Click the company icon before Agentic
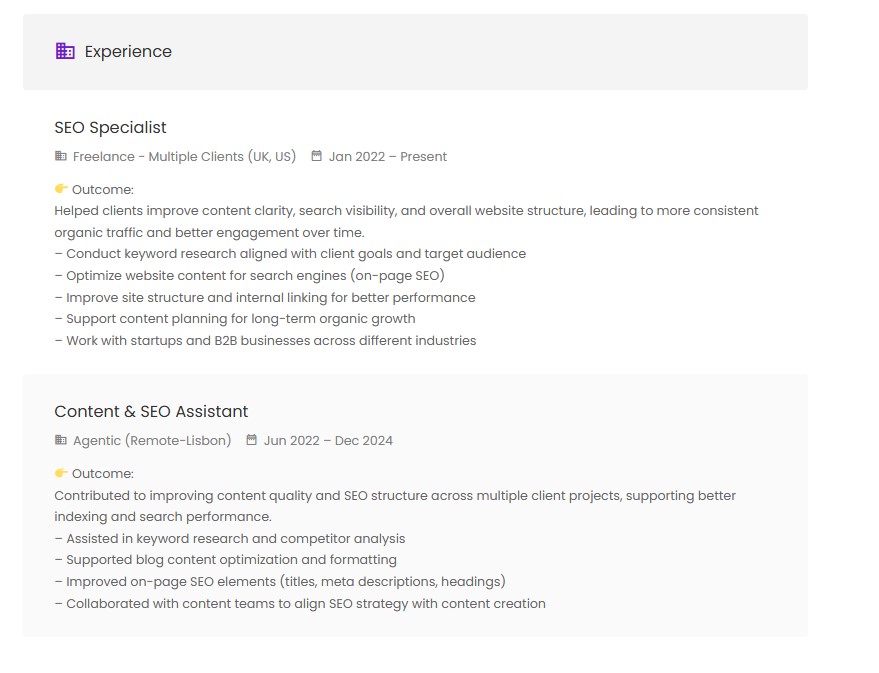Viewport: 879px width, 673px height. click(61, 440)
